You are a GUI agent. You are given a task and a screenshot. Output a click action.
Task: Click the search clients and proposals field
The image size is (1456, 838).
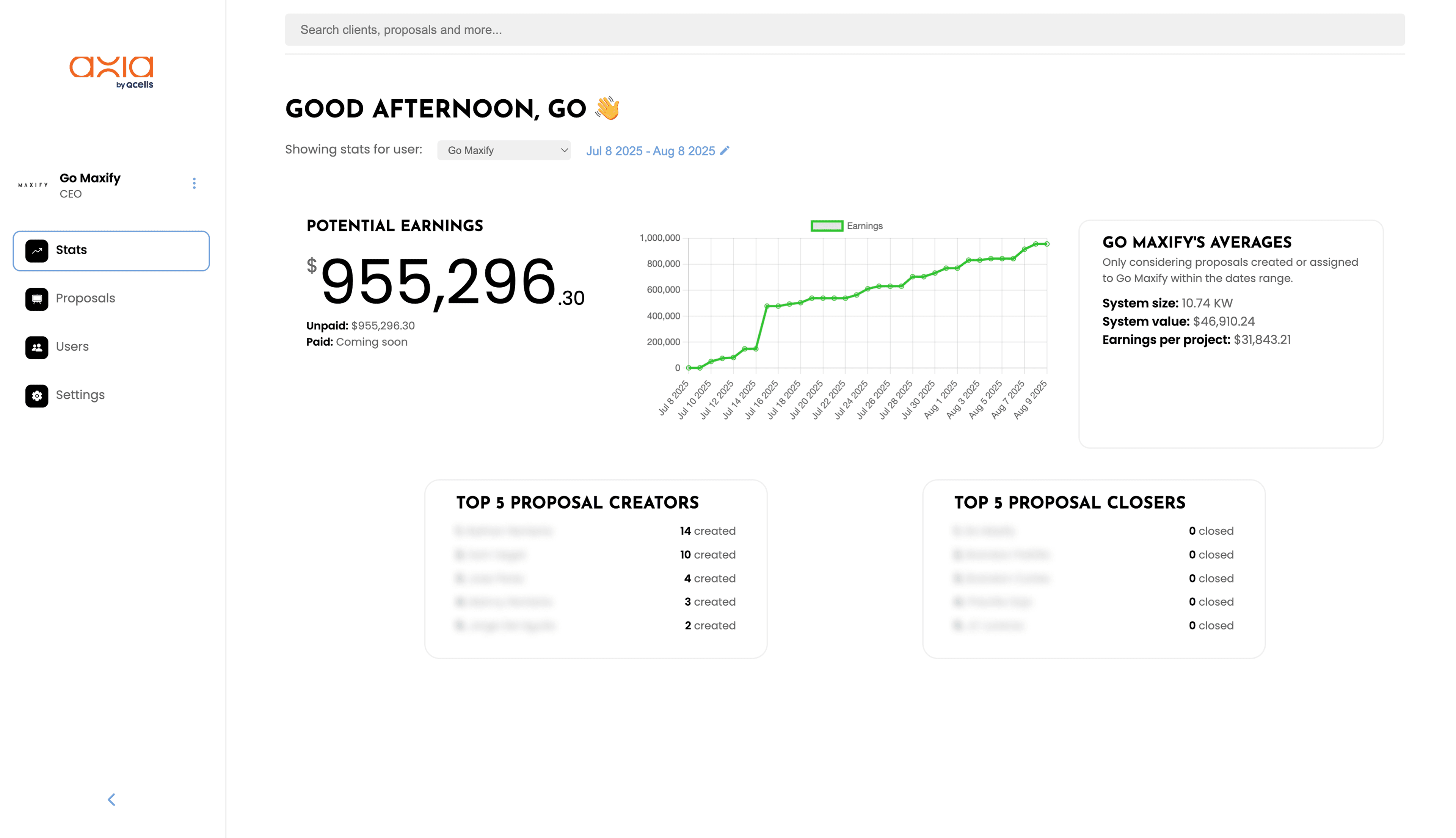point(844,30)
